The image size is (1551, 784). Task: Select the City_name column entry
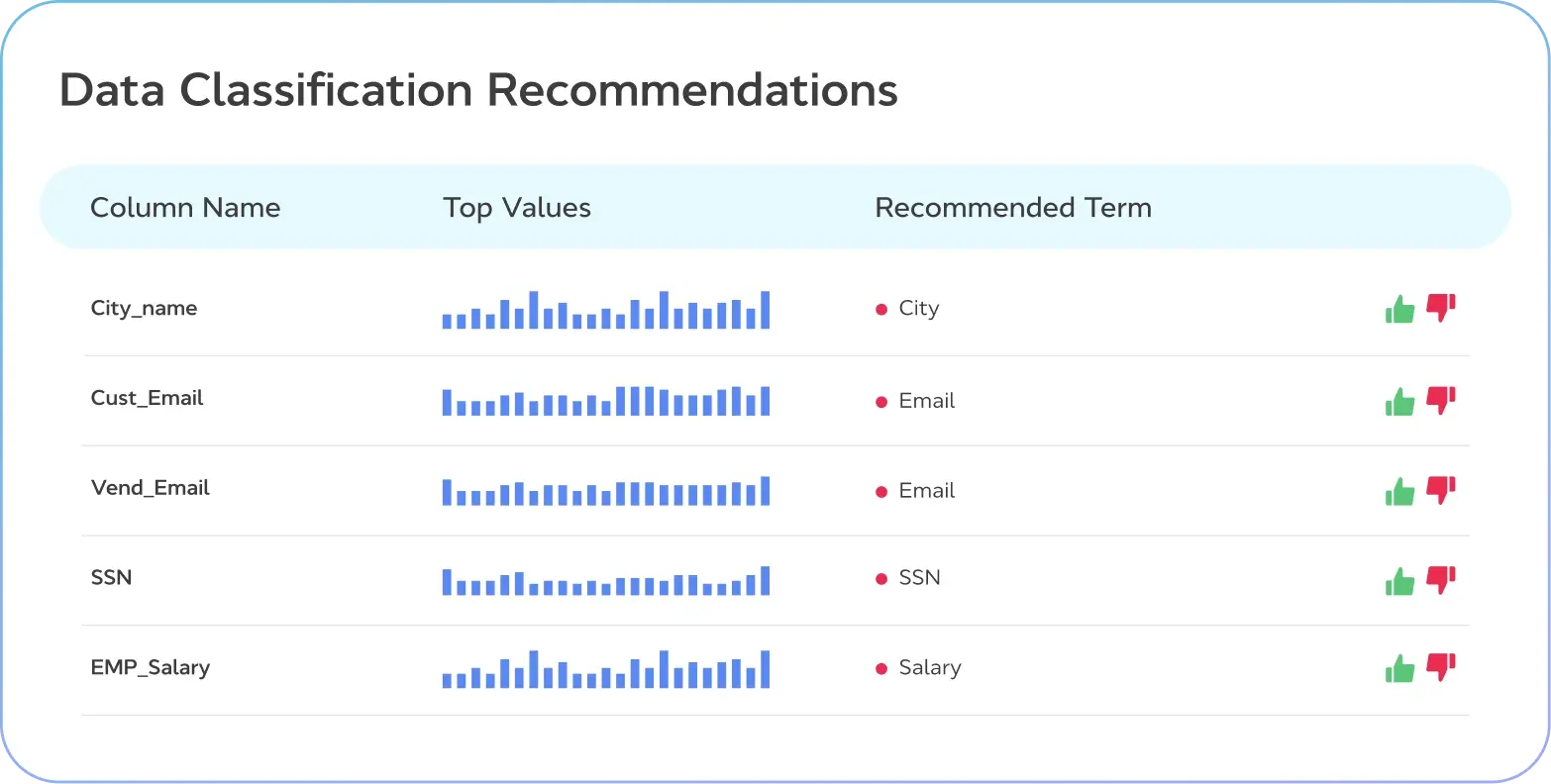[x=144, y=308]
